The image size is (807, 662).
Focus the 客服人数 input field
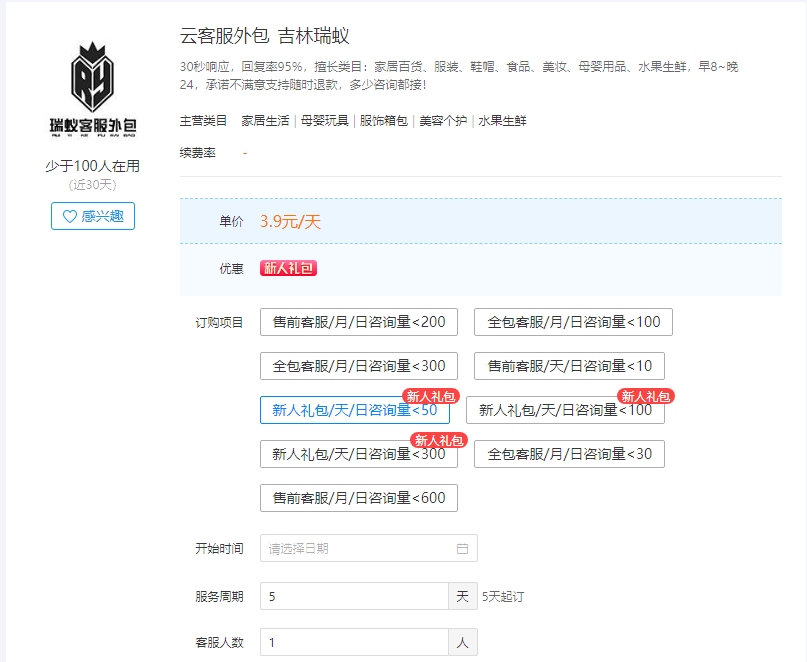[x=354, y=642]
